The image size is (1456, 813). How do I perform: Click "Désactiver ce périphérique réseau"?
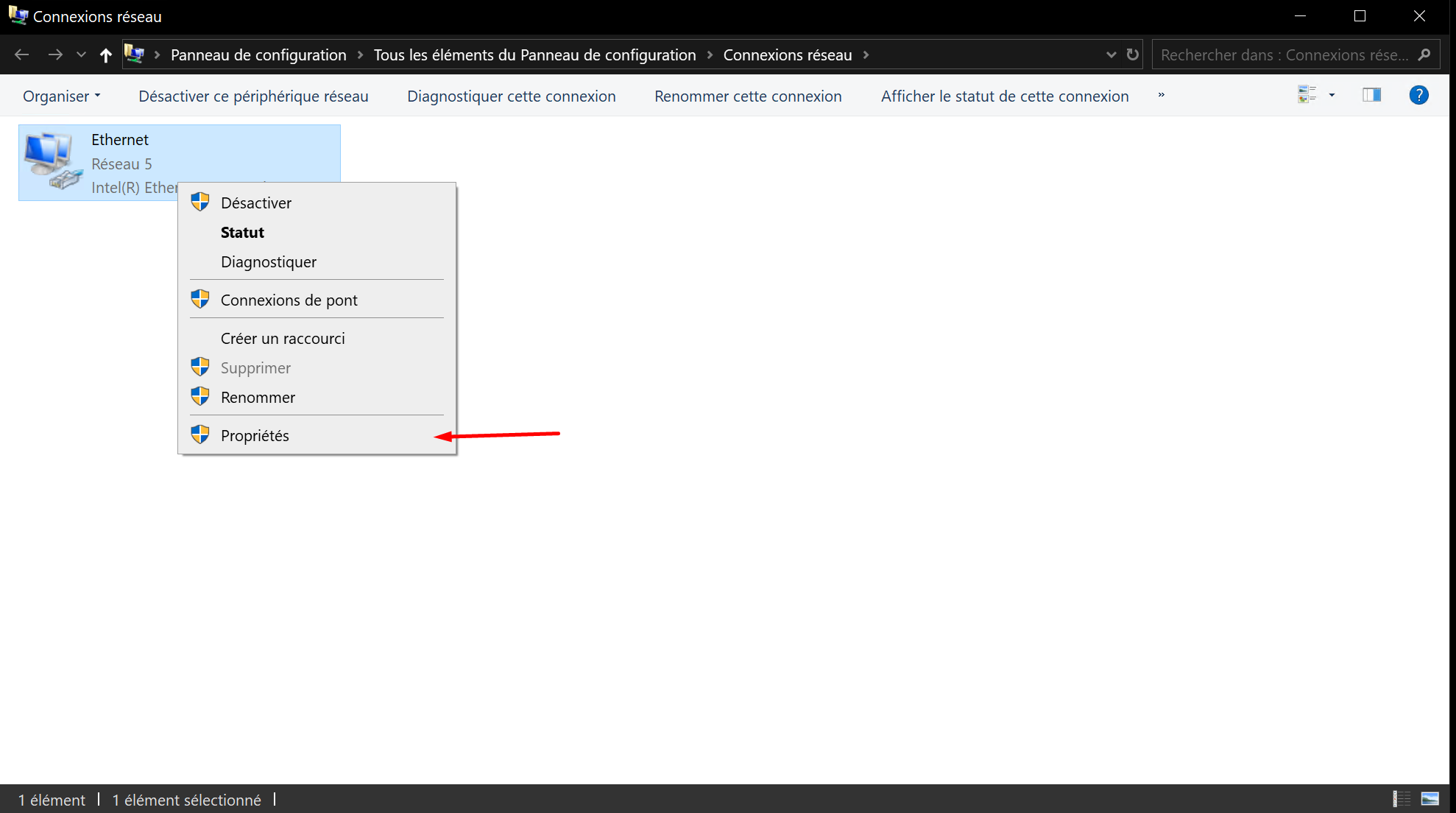[x=253, y=96]
